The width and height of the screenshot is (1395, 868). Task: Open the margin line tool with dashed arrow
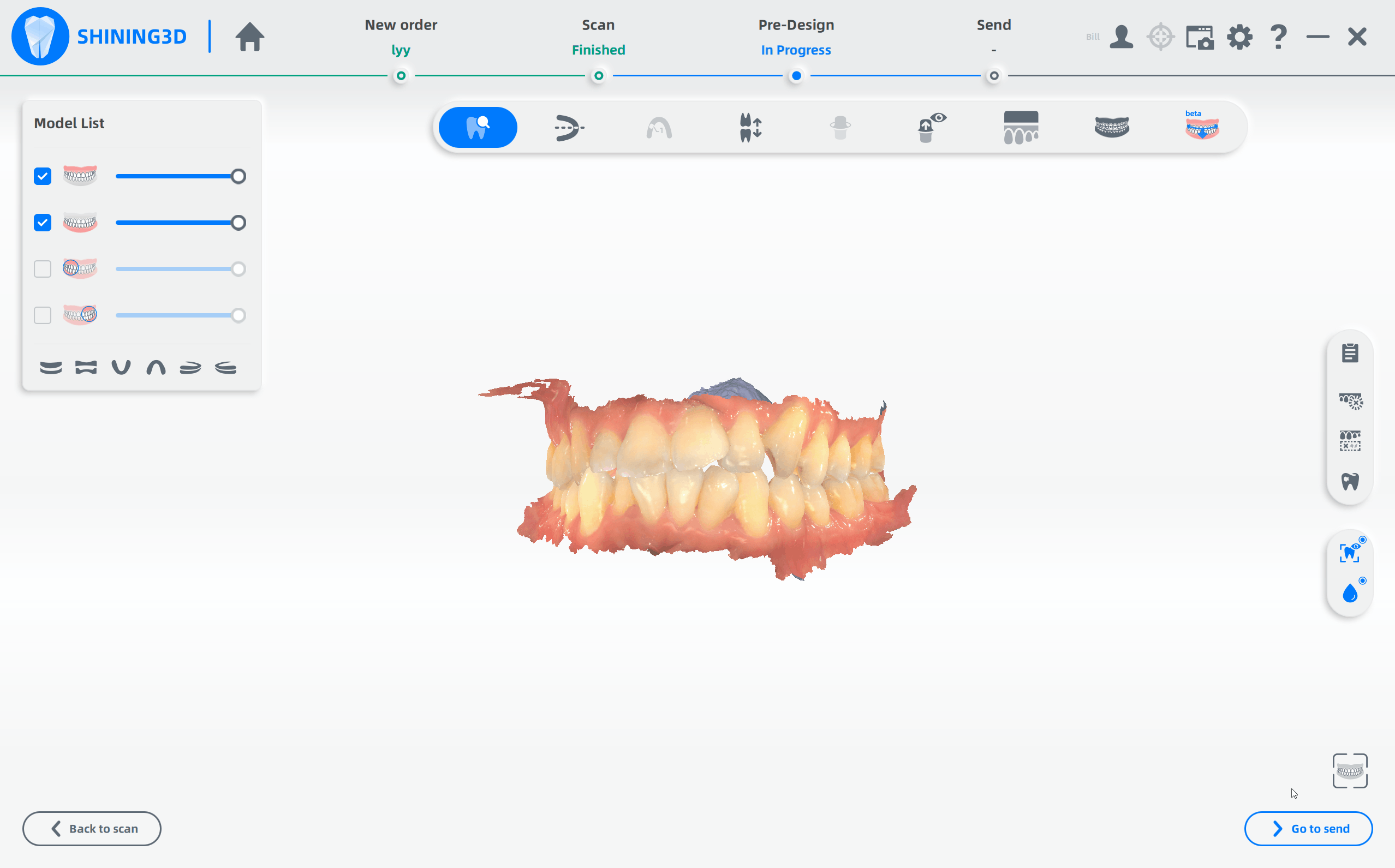pos(568,127)
